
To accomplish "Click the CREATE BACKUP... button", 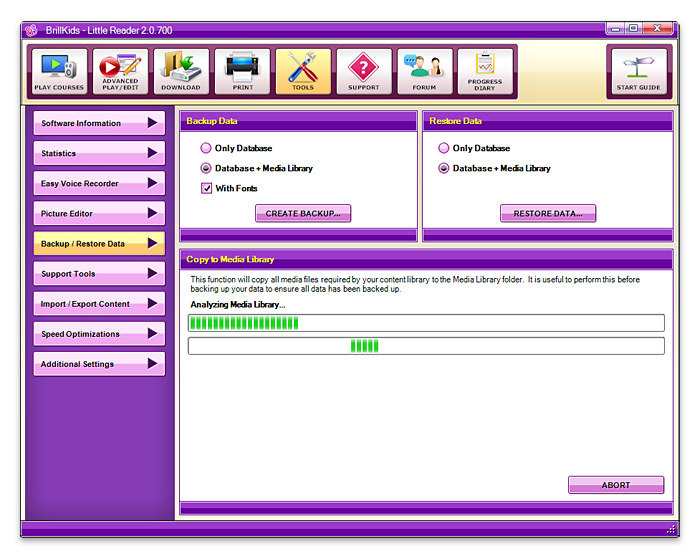I will 303,213.
